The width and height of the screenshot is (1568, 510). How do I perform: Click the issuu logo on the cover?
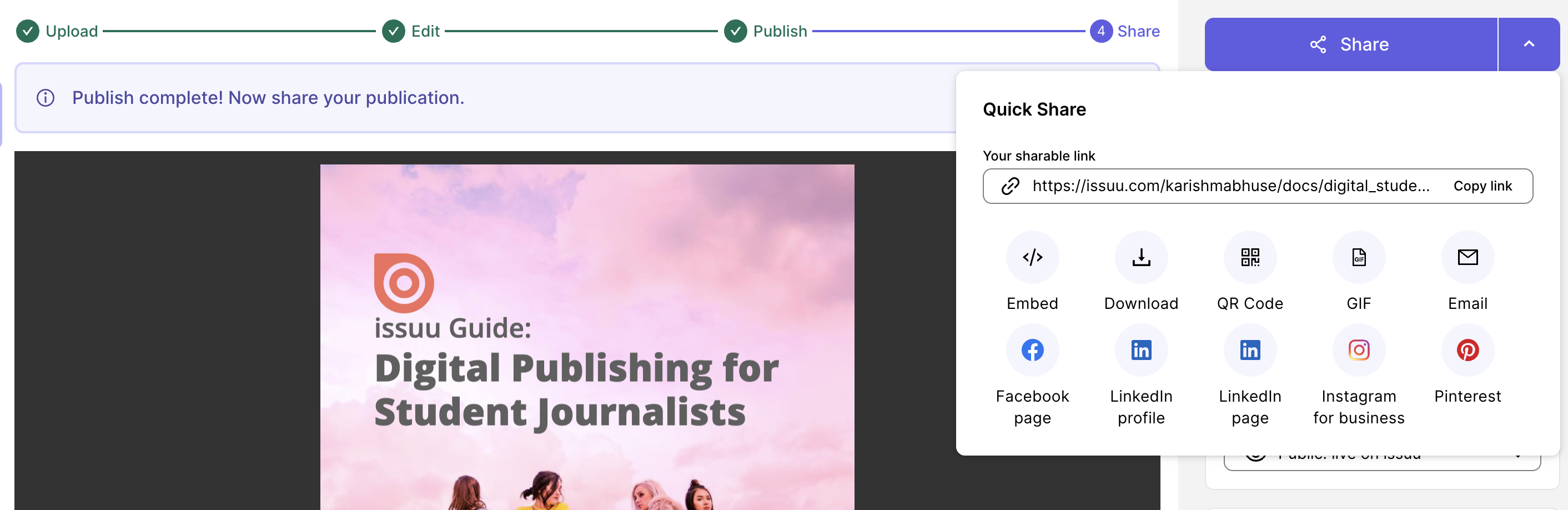click(x=404, y=283)
